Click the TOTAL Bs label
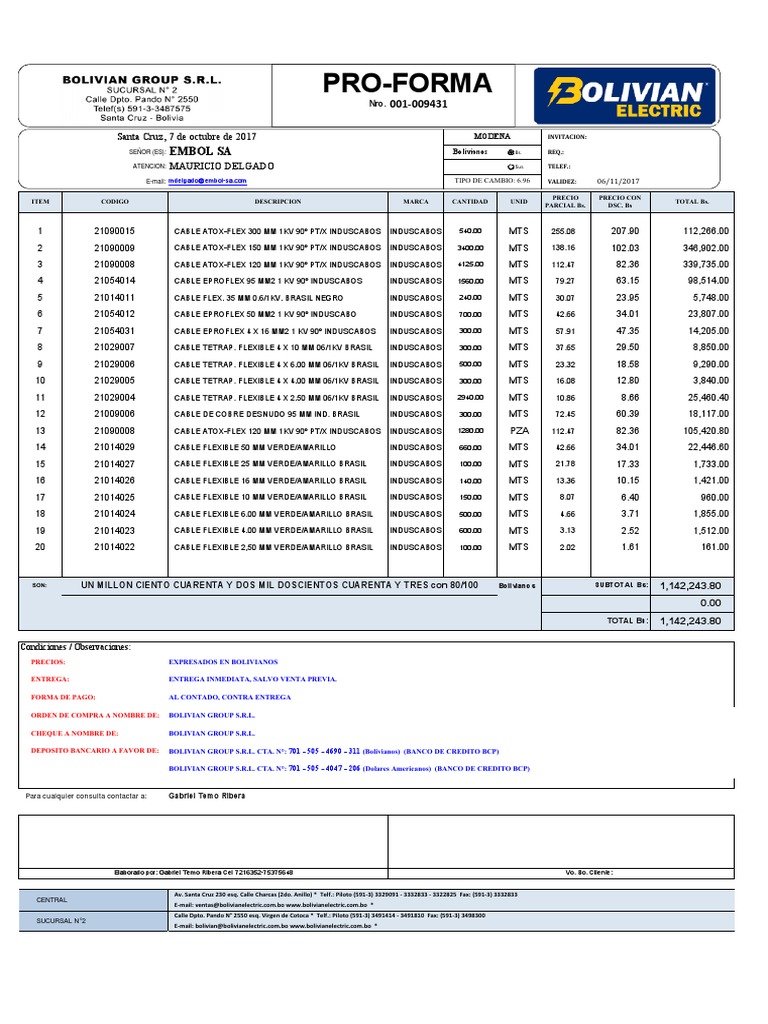 627,621
